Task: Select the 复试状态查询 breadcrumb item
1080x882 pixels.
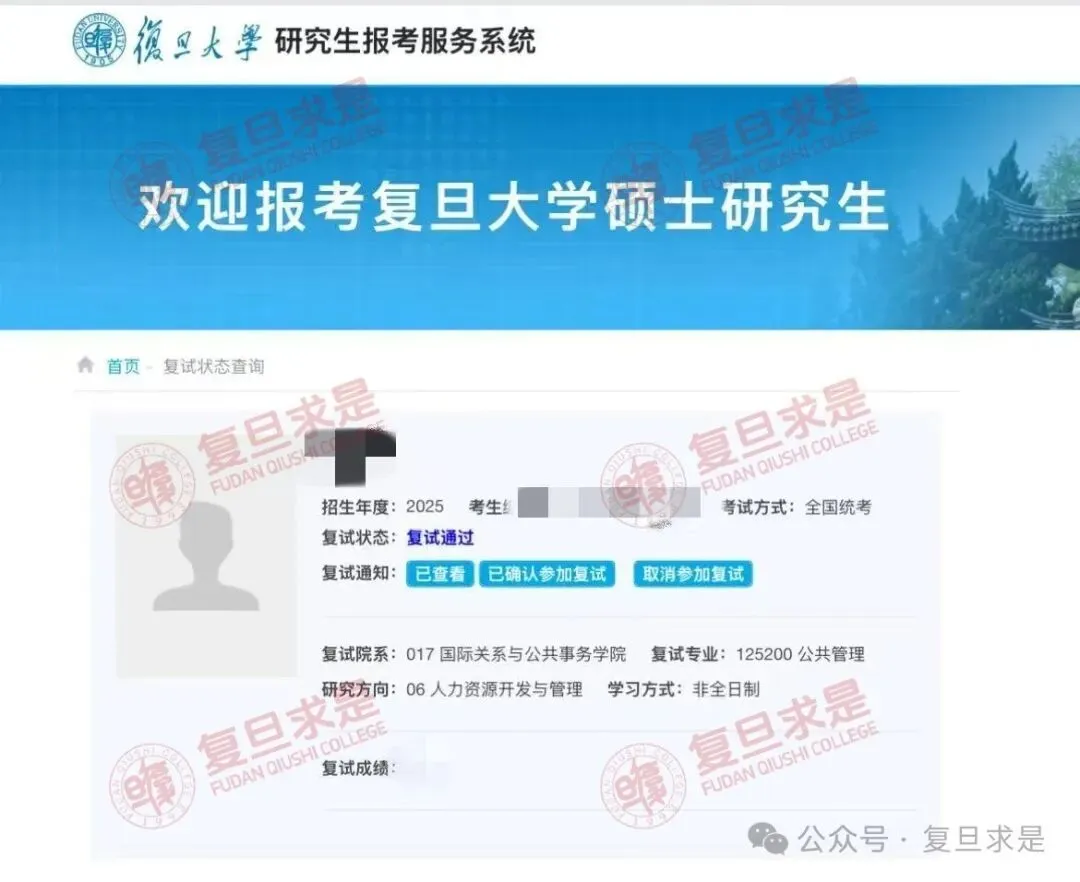Action: click(x=214, y=366)
